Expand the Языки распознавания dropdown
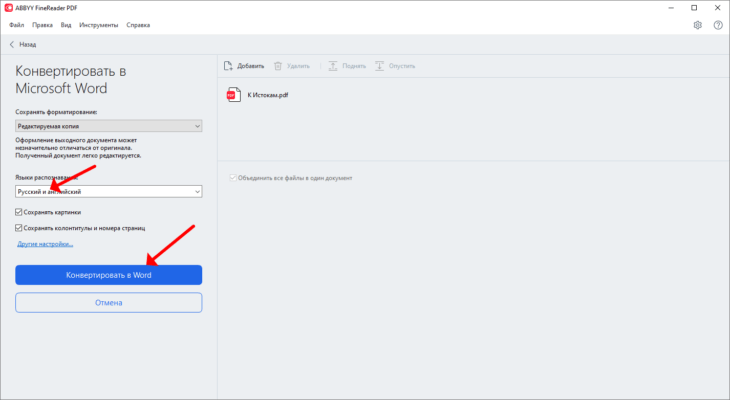 (108, 191)
